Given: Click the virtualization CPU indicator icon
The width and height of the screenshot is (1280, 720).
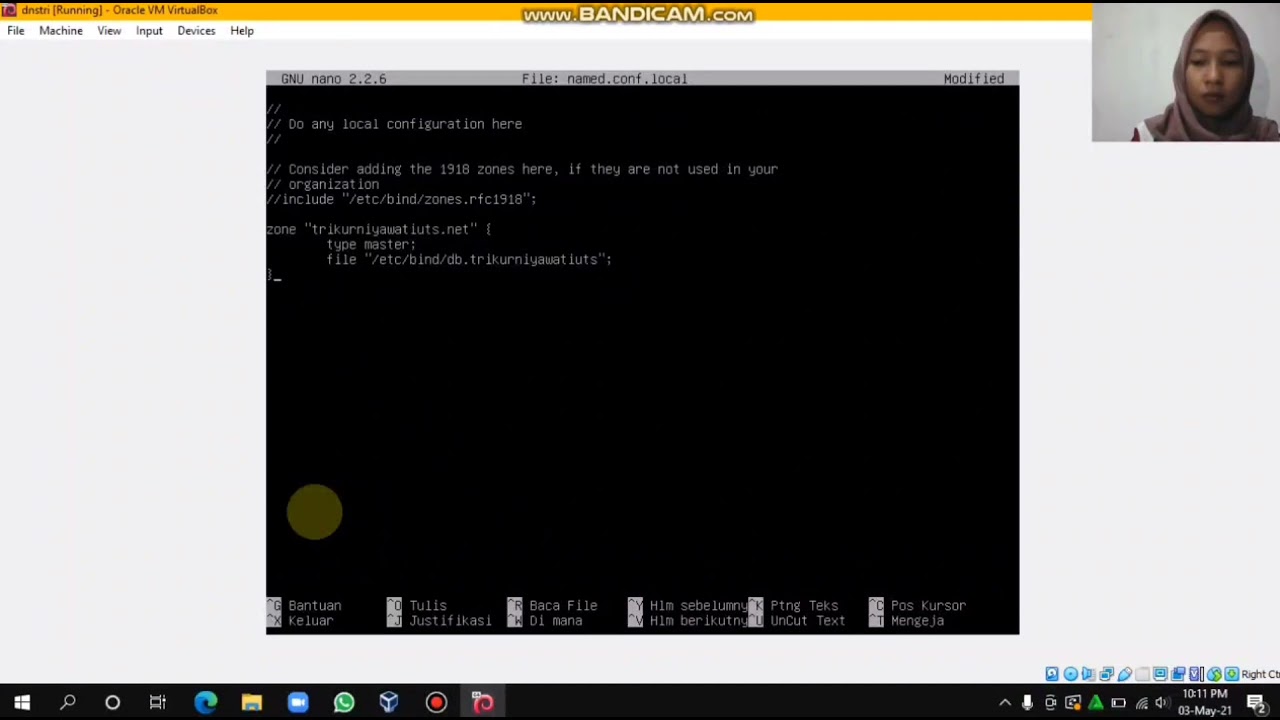Looking at the screenshot, I should (1196, 674).
